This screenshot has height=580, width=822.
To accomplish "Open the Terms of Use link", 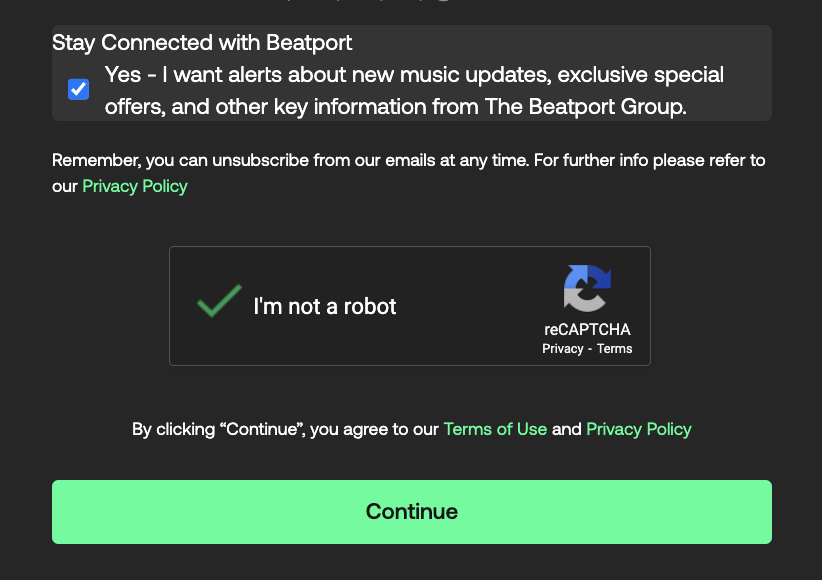I will (495, 429).
